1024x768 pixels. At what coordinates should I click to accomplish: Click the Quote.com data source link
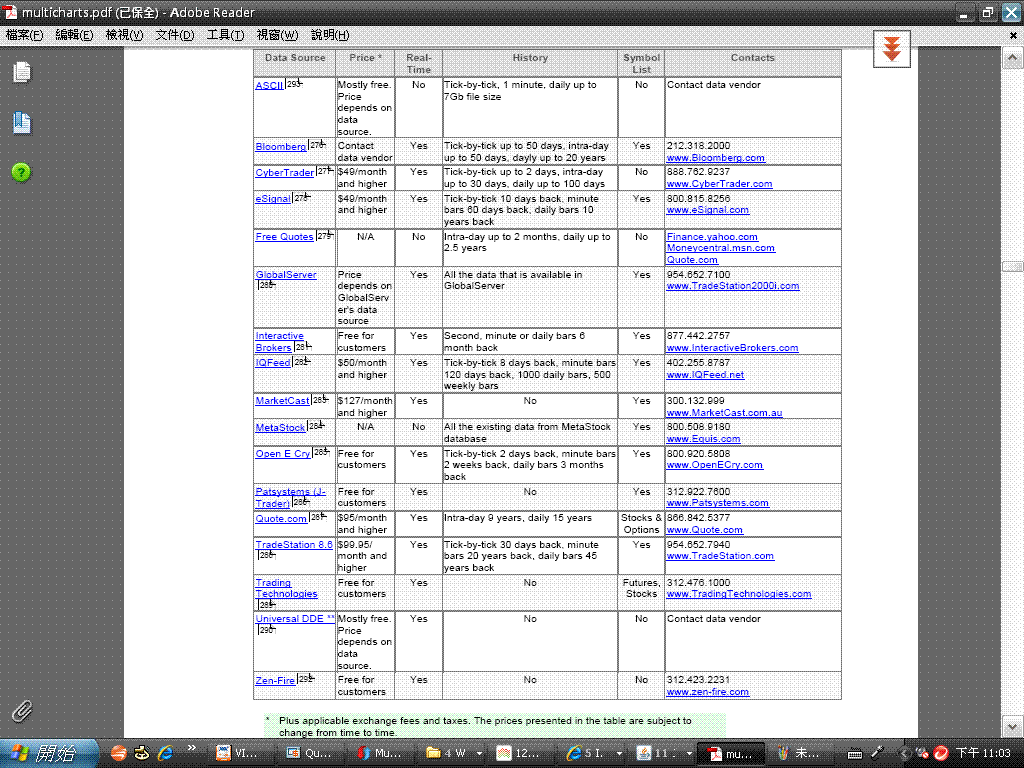click(x=281, y=519)
